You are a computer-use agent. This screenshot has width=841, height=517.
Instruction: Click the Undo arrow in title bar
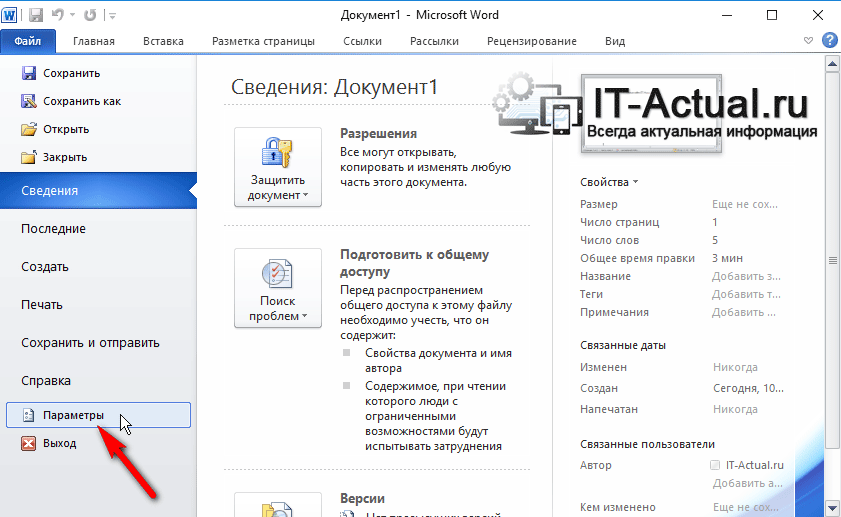click(x=59, y=15)
